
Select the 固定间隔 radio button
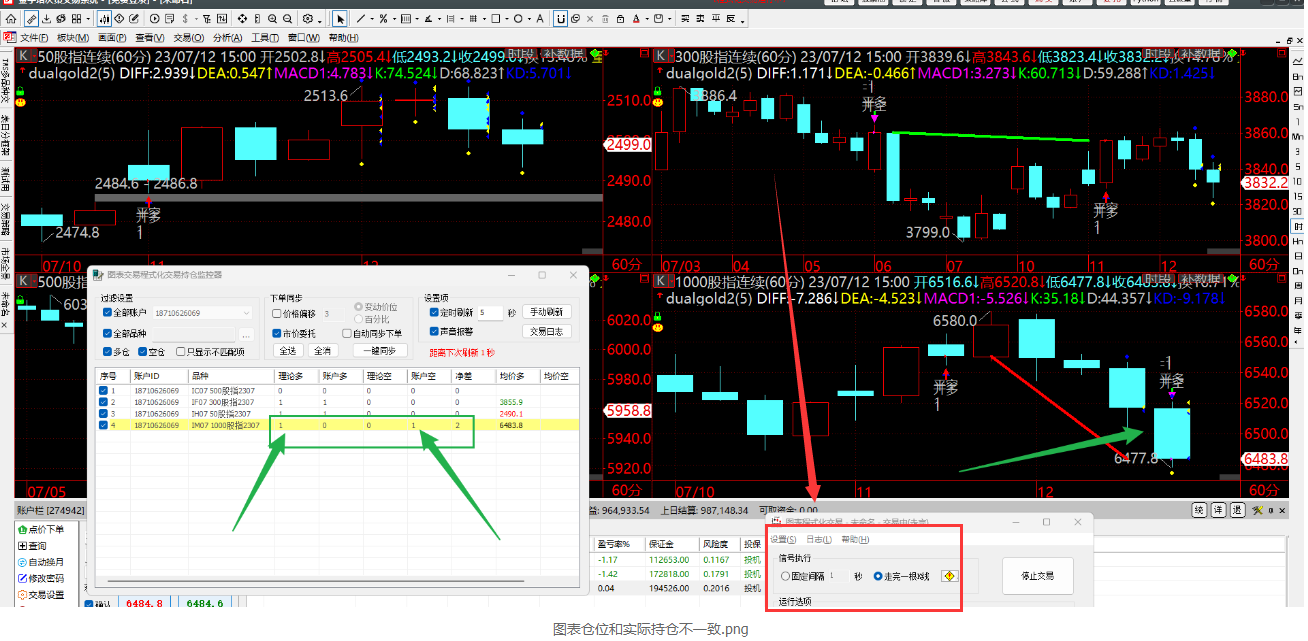[x=785, y=576]
